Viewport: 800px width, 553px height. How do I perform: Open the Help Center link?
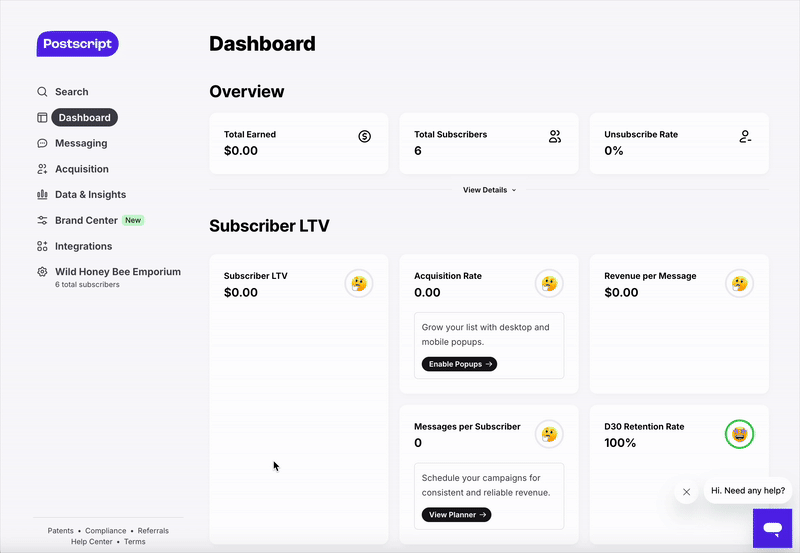(91, 542)
